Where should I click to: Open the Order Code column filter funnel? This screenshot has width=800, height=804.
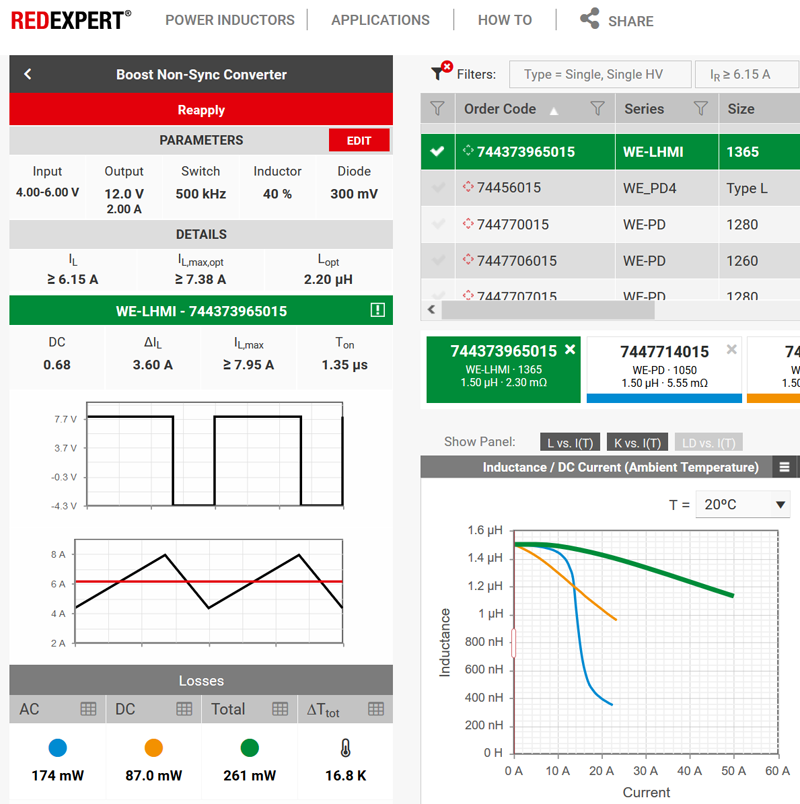click(x=597, y=108)
